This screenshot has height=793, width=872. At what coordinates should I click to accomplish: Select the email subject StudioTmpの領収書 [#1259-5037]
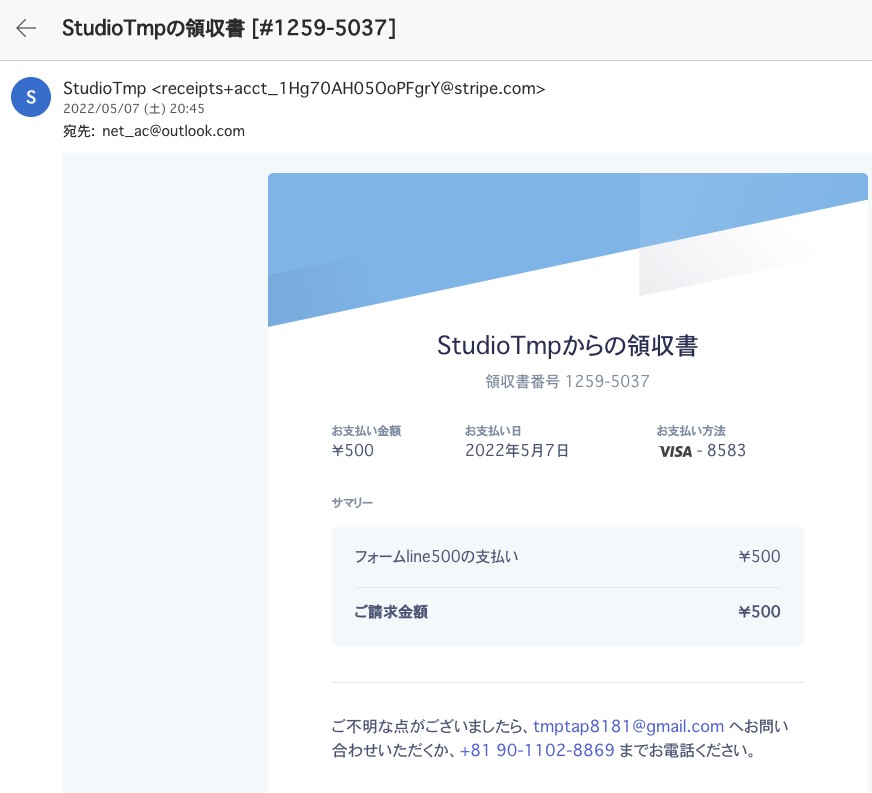point(229,28)
